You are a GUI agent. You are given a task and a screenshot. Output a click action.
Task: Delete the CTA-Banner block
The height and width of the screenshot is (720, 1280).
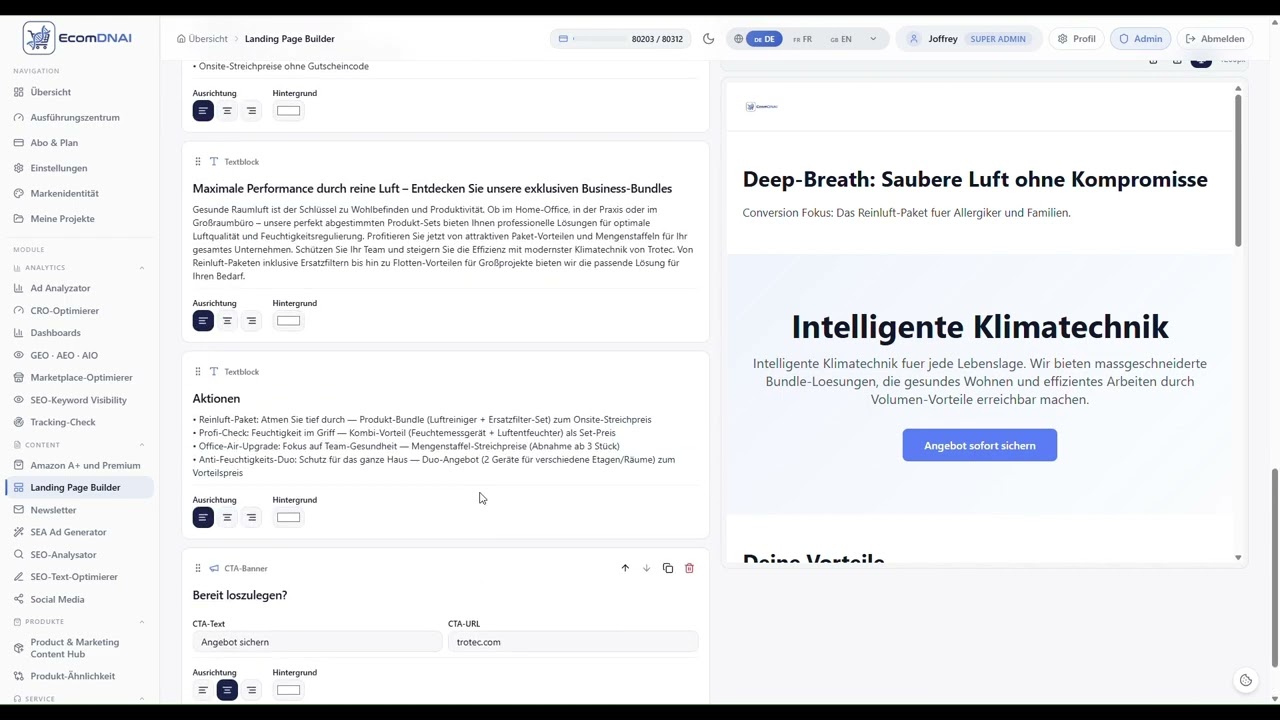point(689,568)
